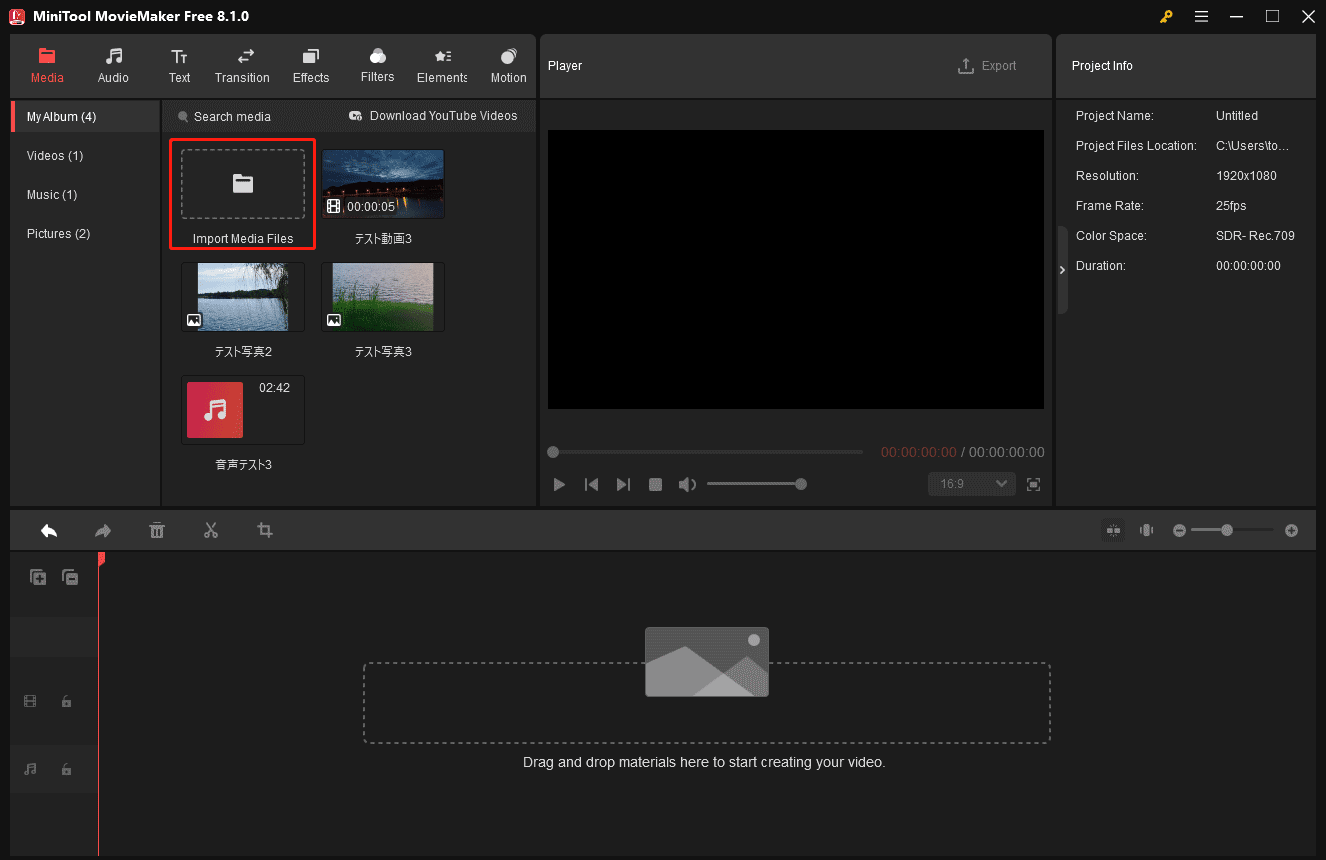Switch to the Motion tab
The width and height of the screenshot is (1326, 860).
(x=508, y=66)
